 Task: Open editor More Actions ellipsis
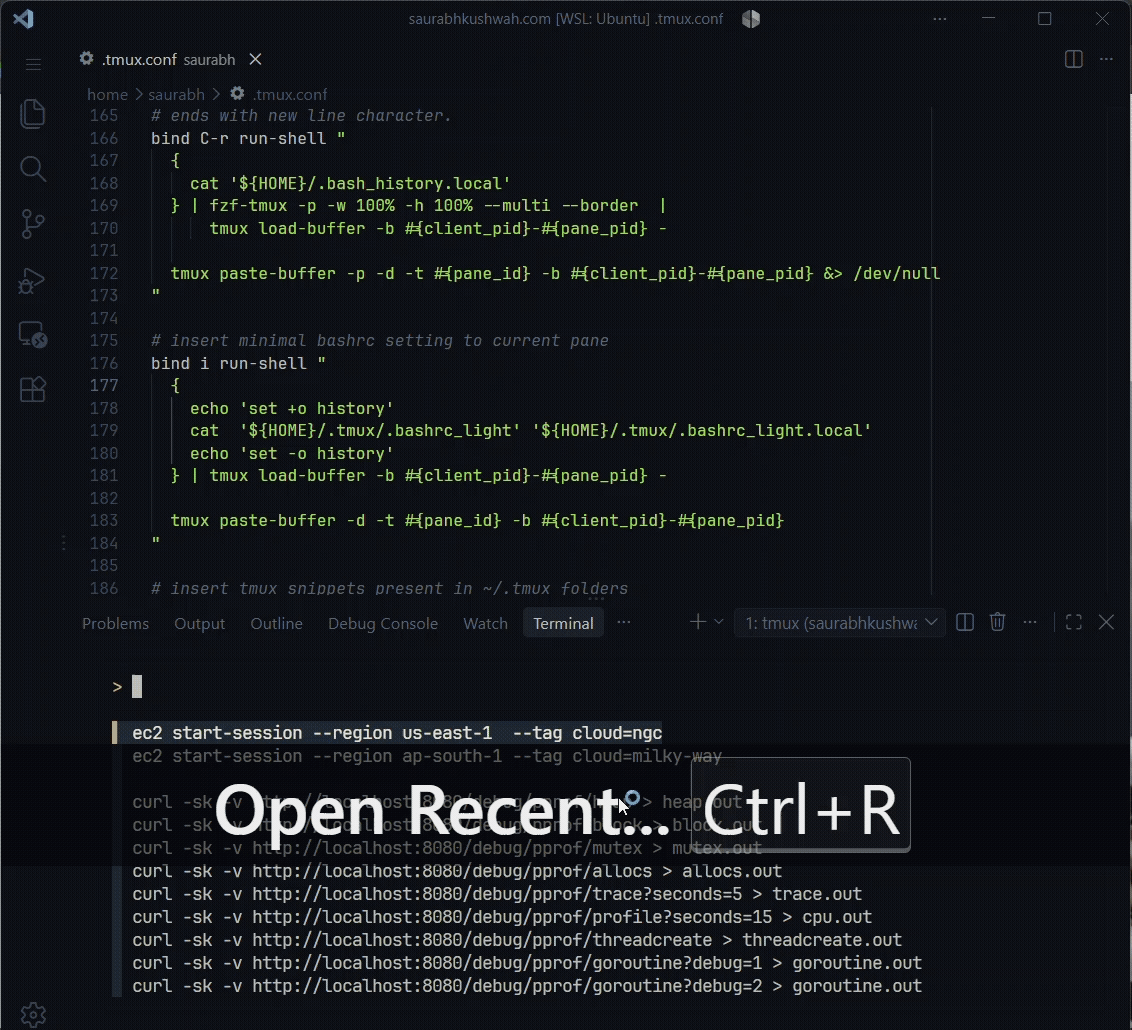(1106, 59)
